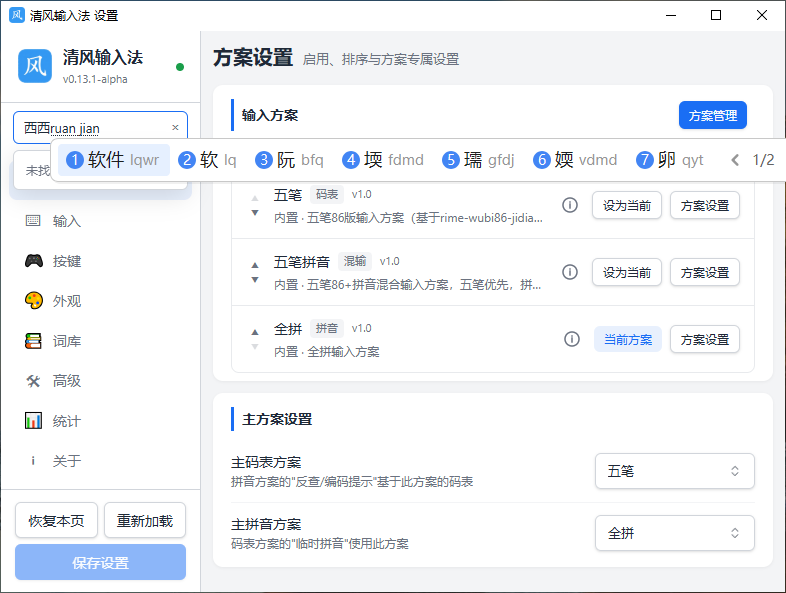Close the 清风输入法 设置 window

[x=761, y=15]
